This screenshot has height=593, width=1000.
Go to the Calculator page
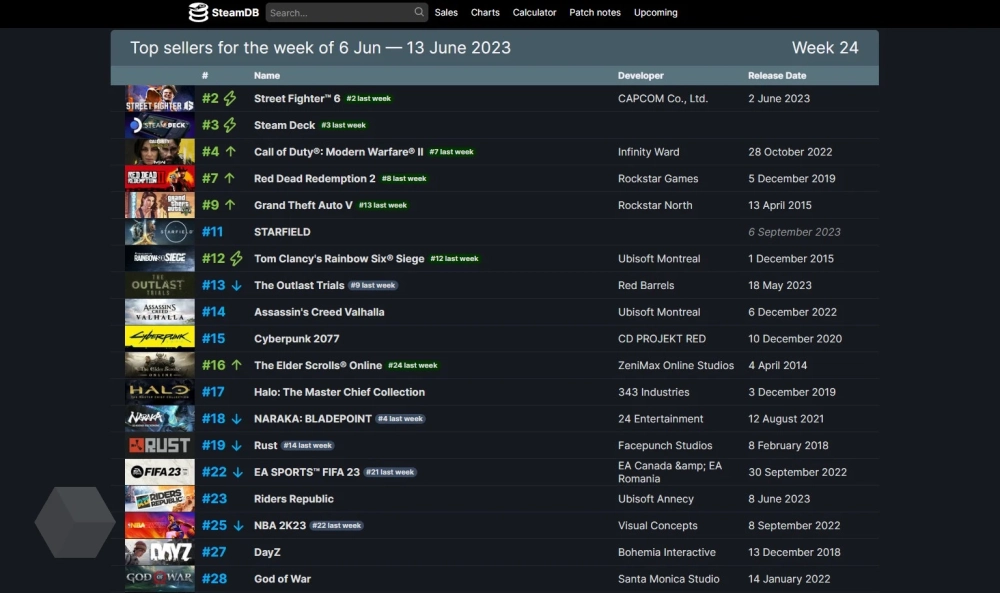(x=534, y=13)
